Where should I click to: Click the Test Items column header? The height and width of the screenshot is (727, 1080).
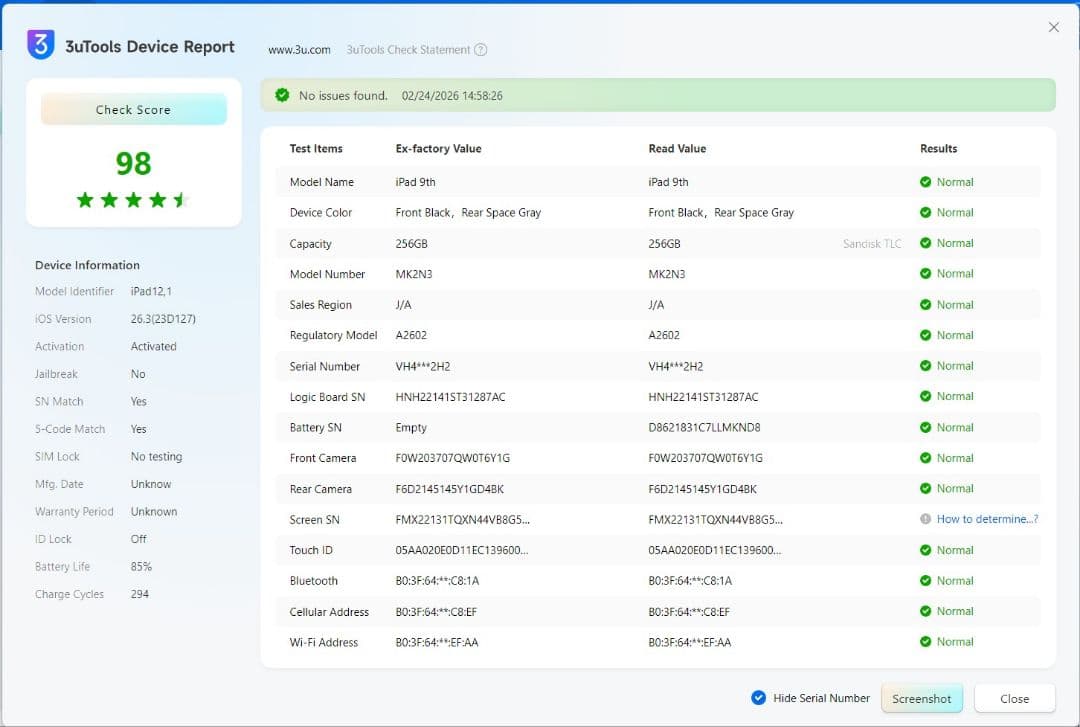point(315,148)
